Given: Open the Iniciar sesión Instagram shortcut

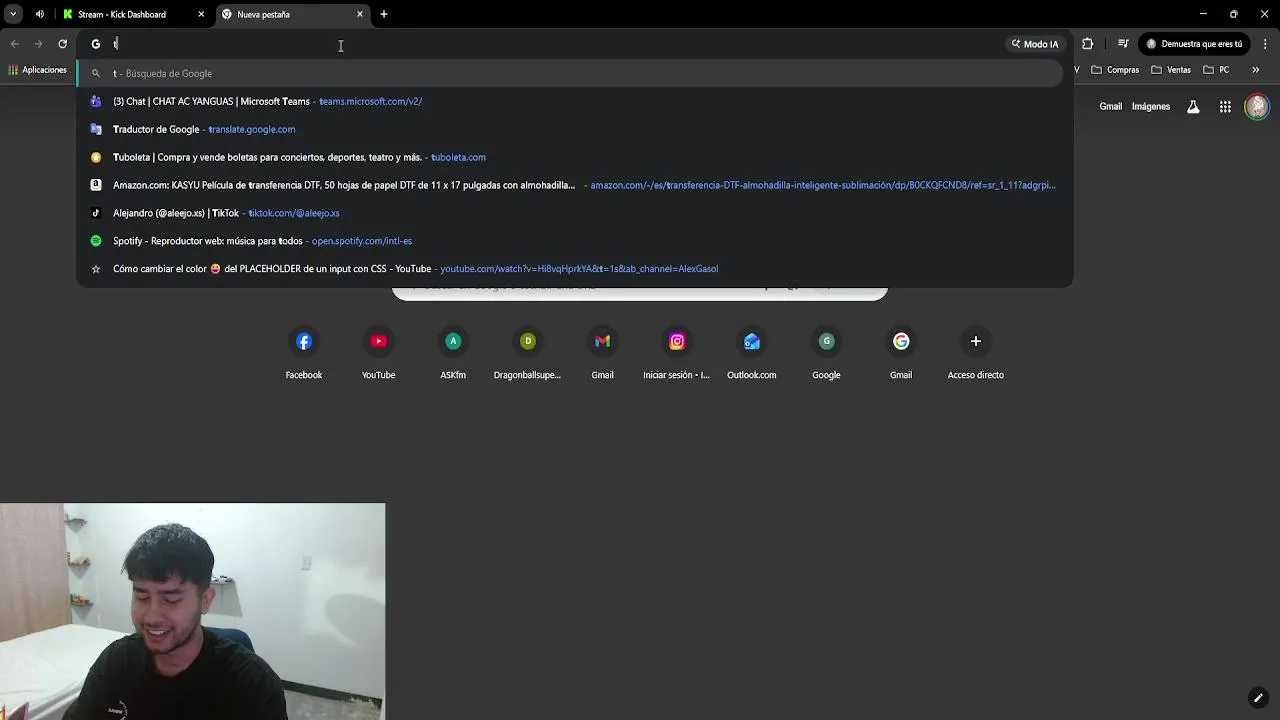Looking at the screenshot, I should click(x=677, y=354).
